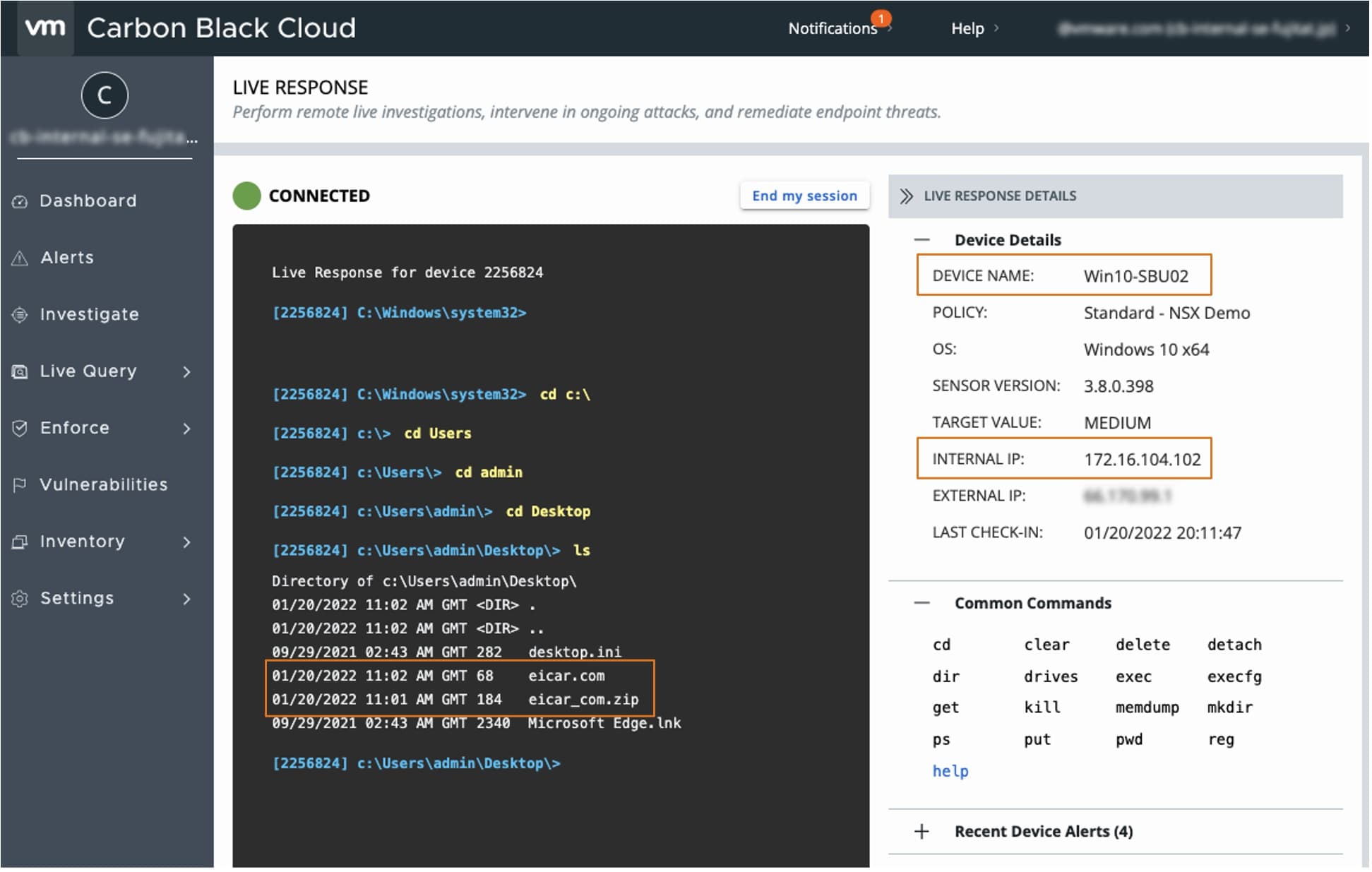Open the help command link
The height and width of the screenshot is (872, 1372).
tap(950, 771)
